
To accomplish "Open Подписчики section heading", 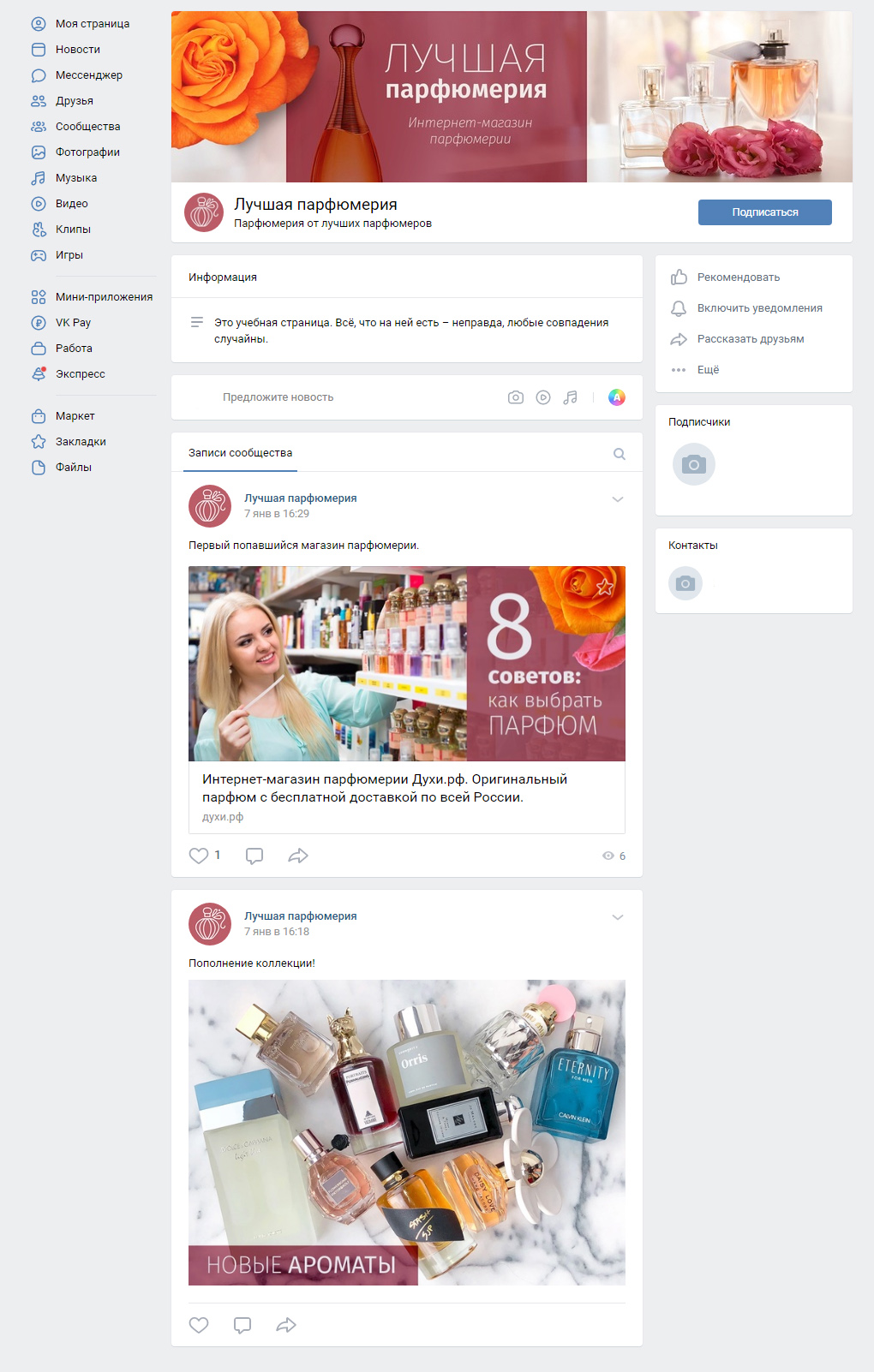I will pyautogui.click(x=699, y=422).
